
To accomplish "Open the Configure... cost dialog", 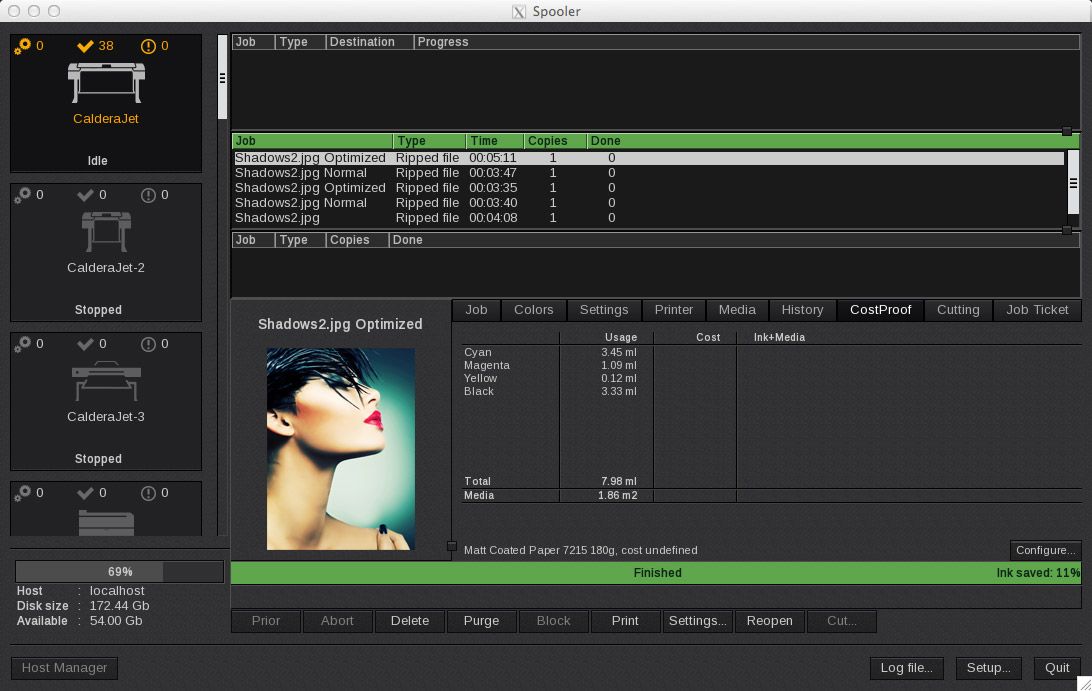I will pyautogui.click(x=1045, y=550).
